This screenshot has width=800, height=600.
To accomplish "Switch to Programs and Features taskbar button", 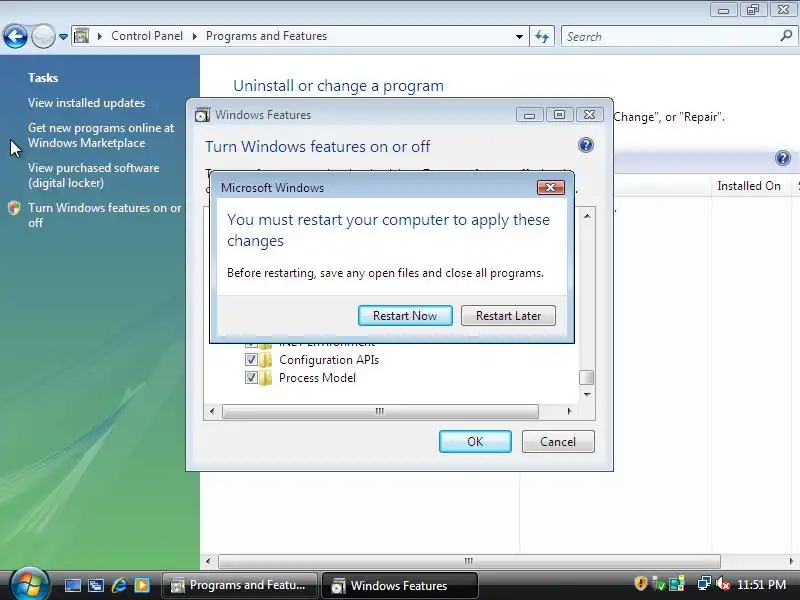I will 239,585.
